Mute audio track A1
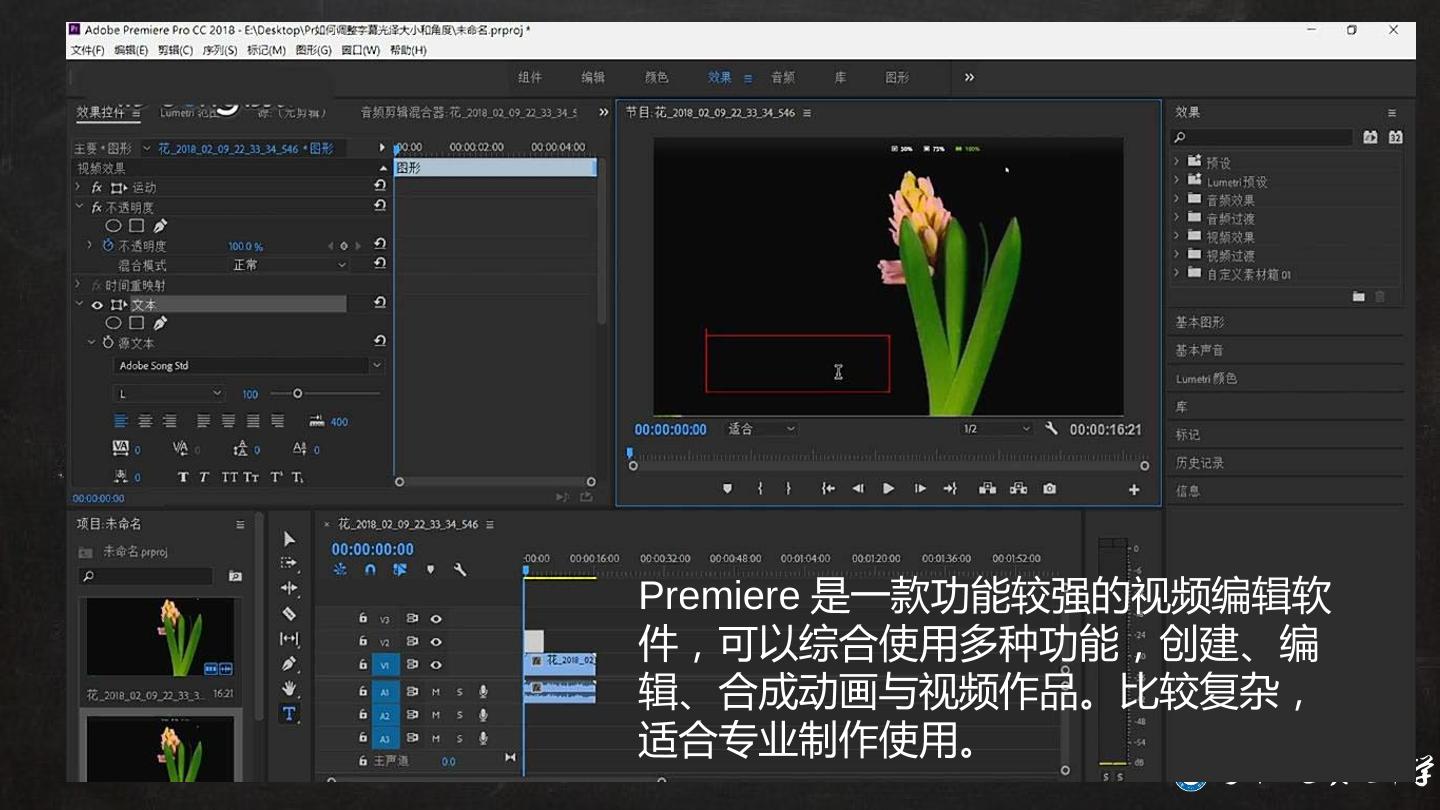 click(x=436, y=691)
